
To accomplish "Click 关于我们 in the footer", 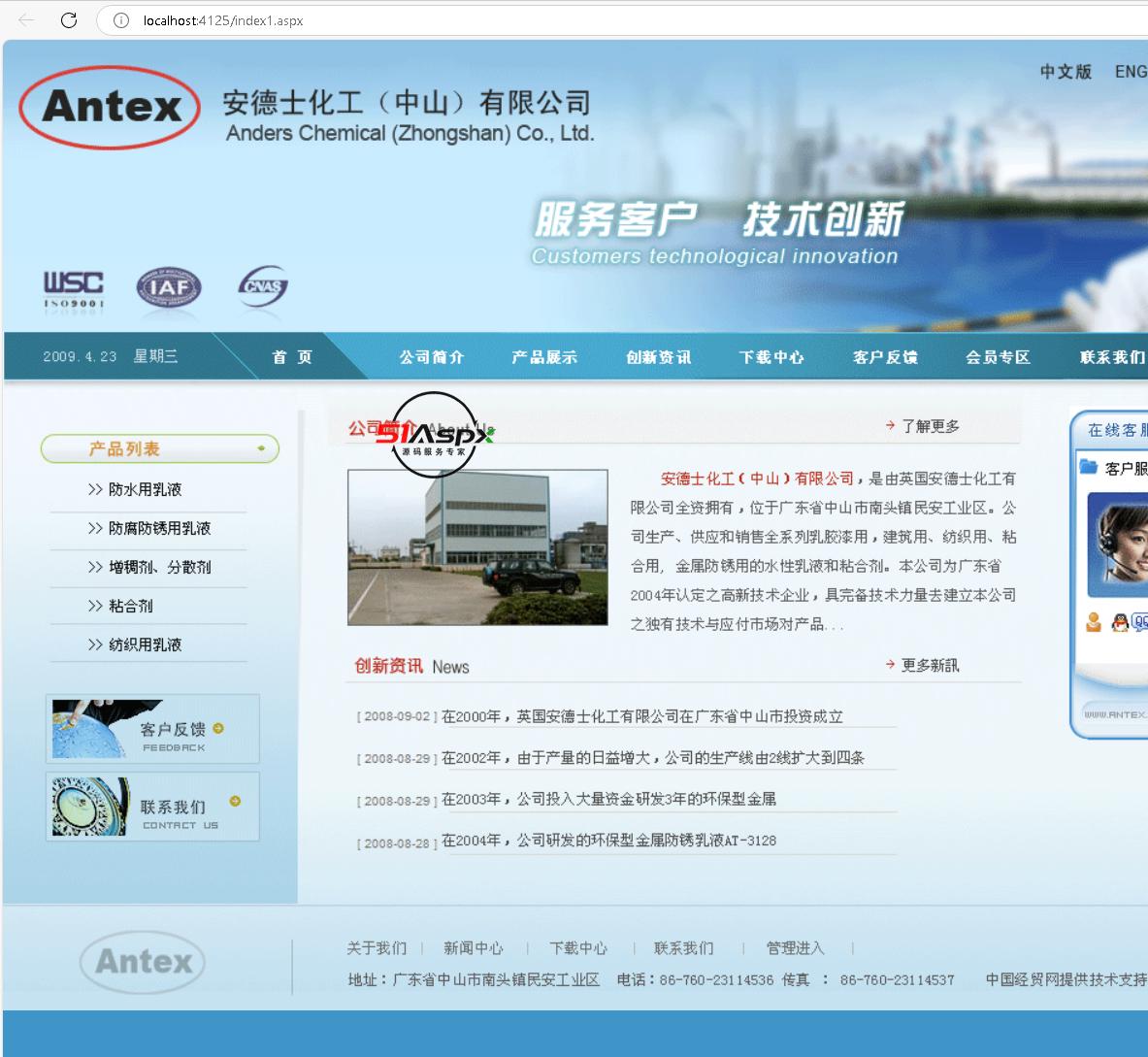I will click(x=377, y=948).
